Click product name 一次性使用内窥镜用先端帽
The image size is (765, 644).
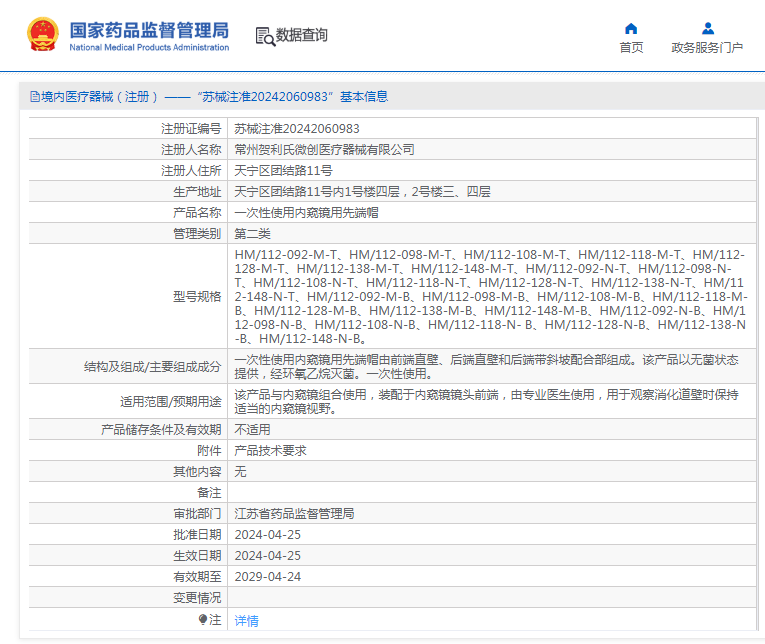click(x=306, y=213)
